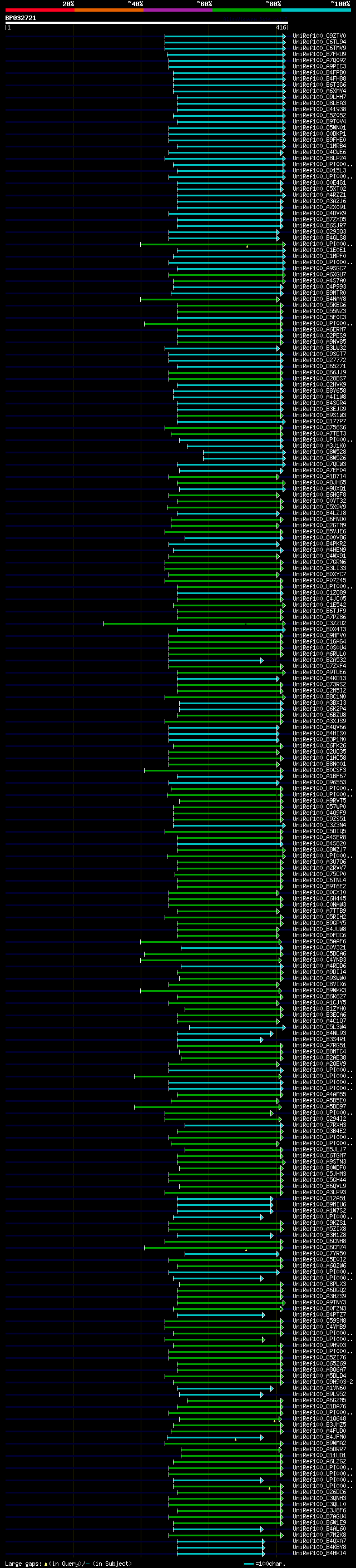
Task: Select label UniRef100_B8LP24
Action: [x=319, y=159]
